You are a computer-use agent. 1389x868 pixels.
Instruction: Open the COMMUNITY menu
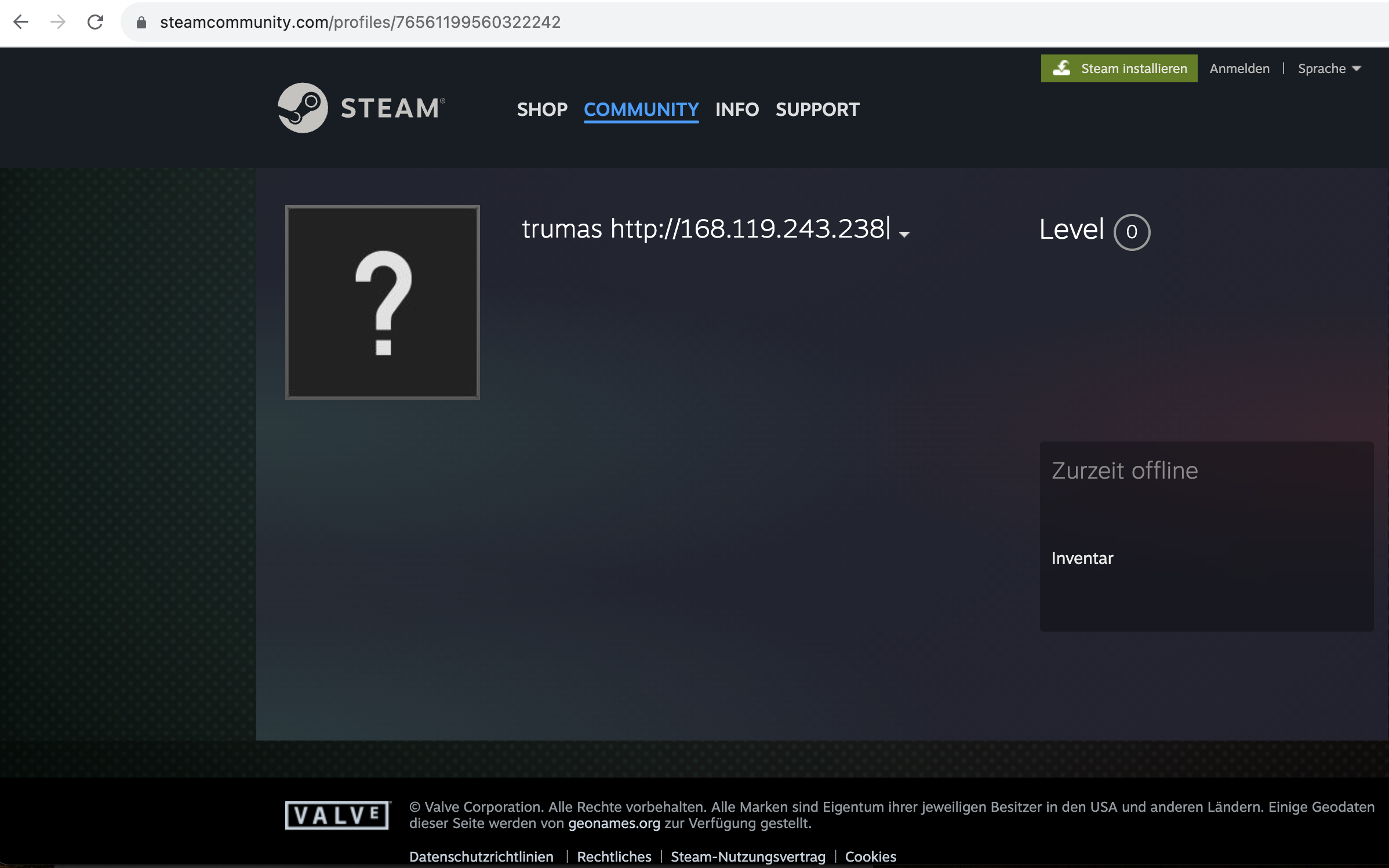click(641, 110)
